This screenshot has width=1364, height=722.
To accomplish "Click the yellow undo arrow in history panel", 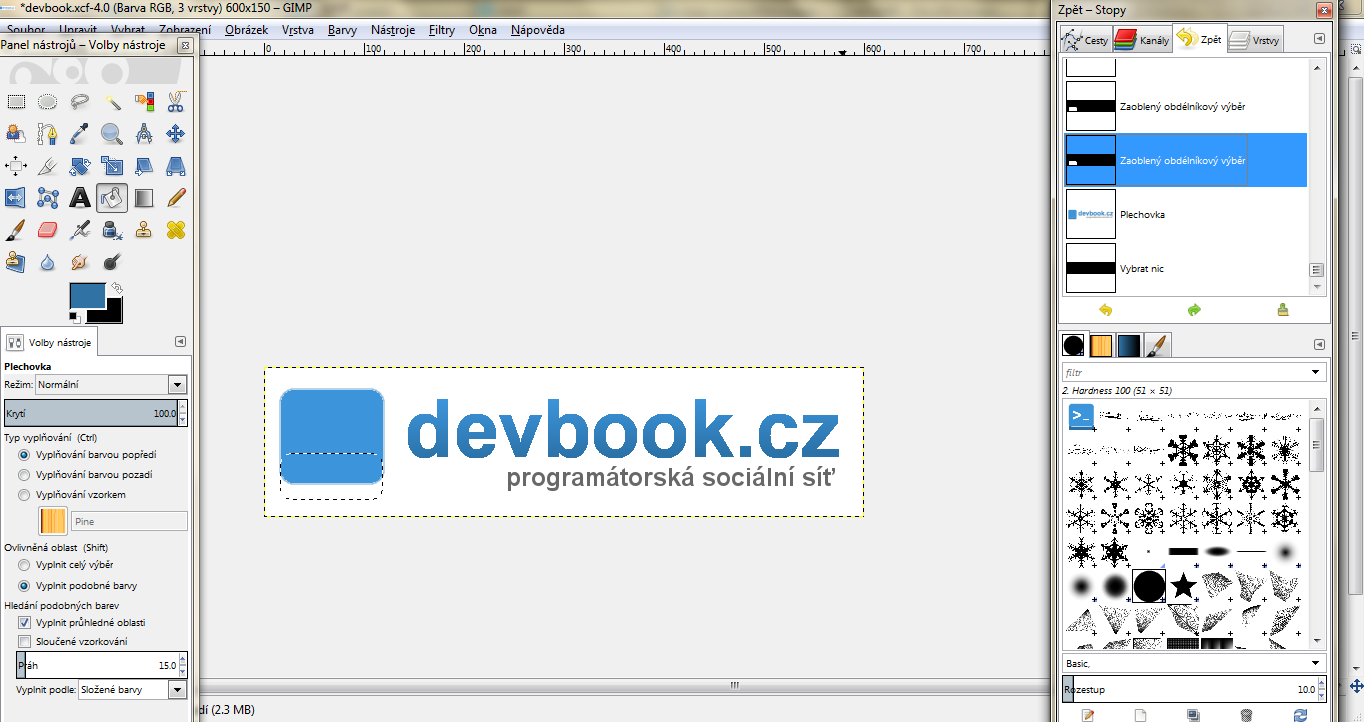I will pyautogui.click(x=1105, y=310).
